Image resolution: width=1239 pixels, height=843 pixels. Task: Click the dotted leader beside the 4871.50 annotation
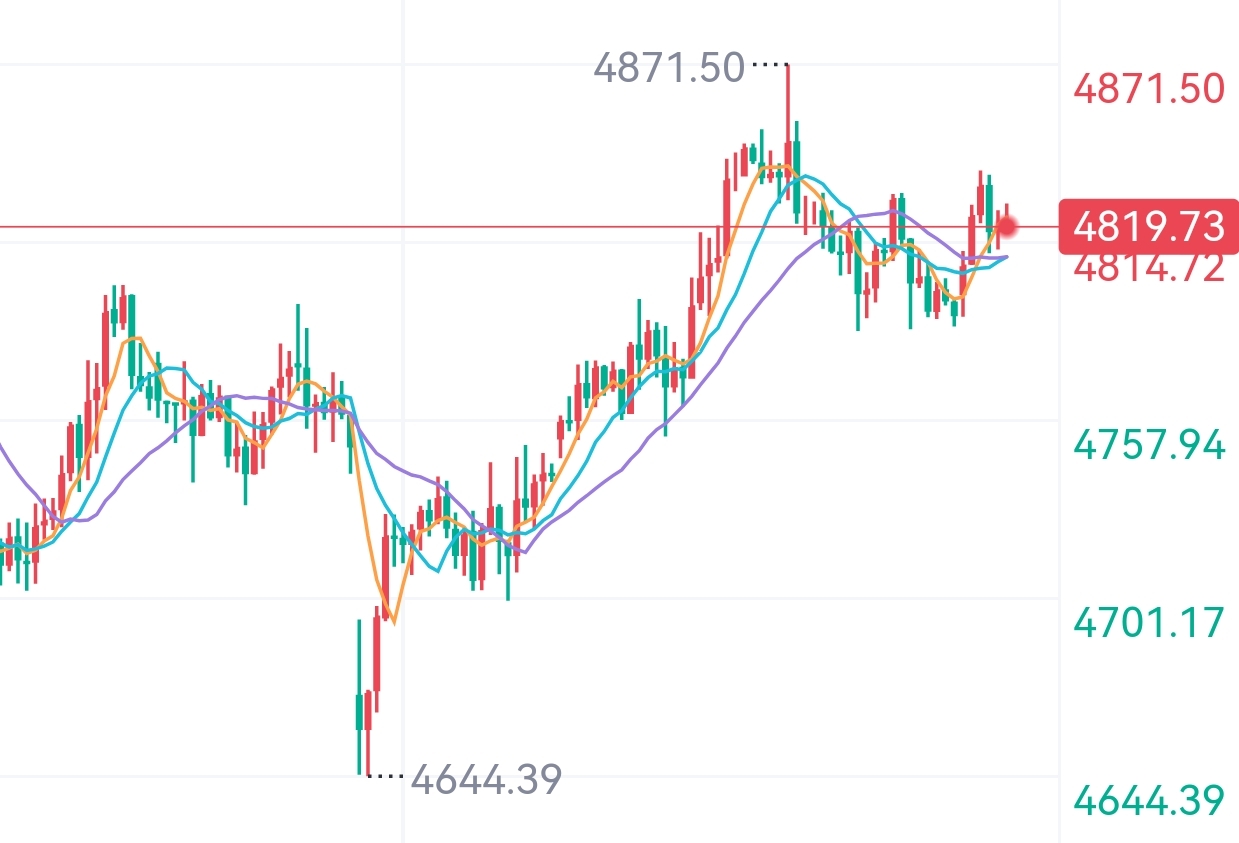pyautogui.click(x=768, y=65)
